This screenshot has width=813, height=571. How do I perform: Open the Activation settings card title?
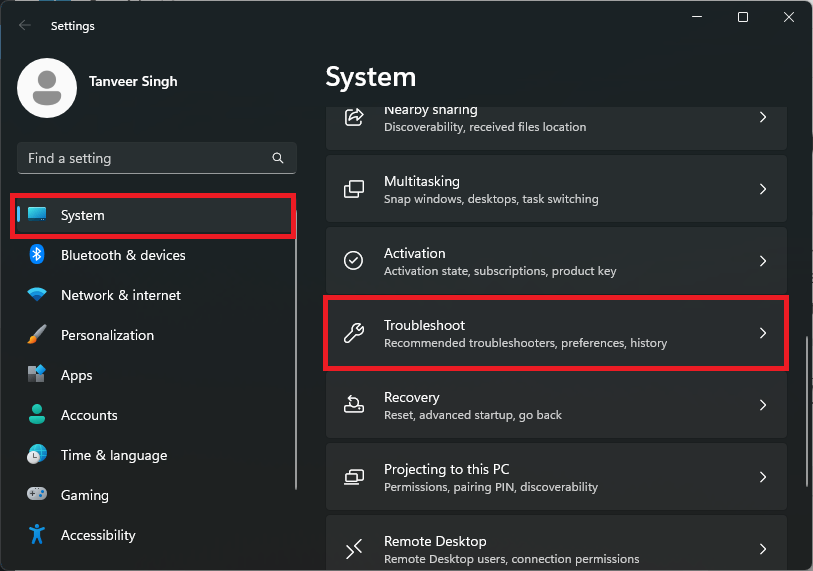pyautogui.click(x=414, y=253)
